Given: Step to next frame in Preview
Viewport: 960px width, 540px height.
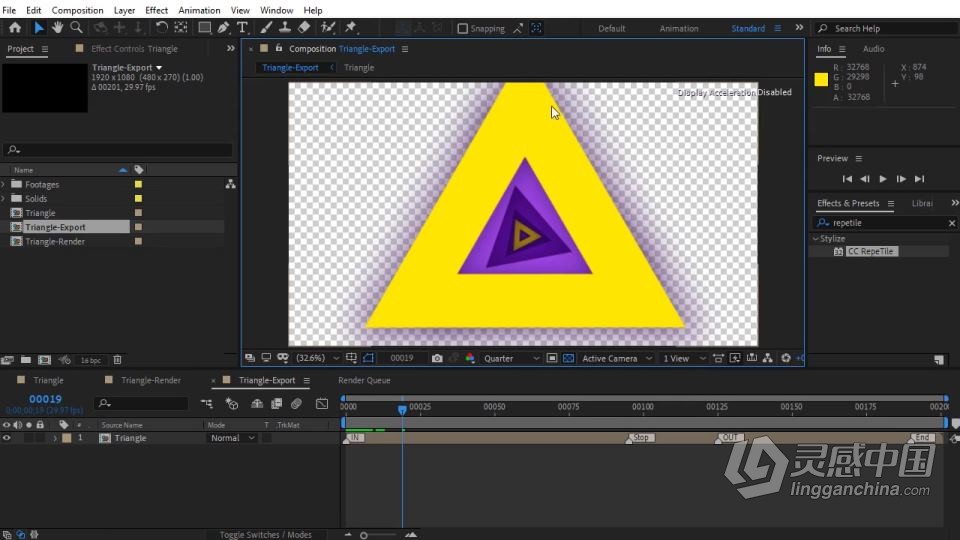Looking at the screenshot, I should 901,179.
